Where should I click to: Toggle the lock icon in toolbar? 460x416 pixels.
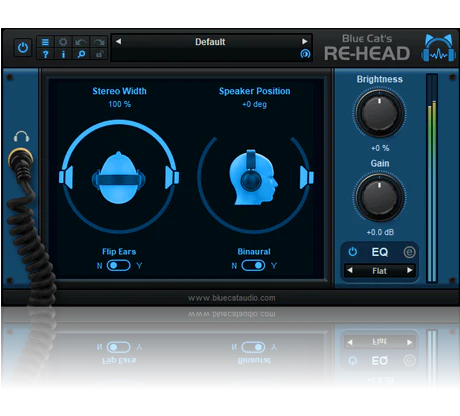(x=99, y=54)
